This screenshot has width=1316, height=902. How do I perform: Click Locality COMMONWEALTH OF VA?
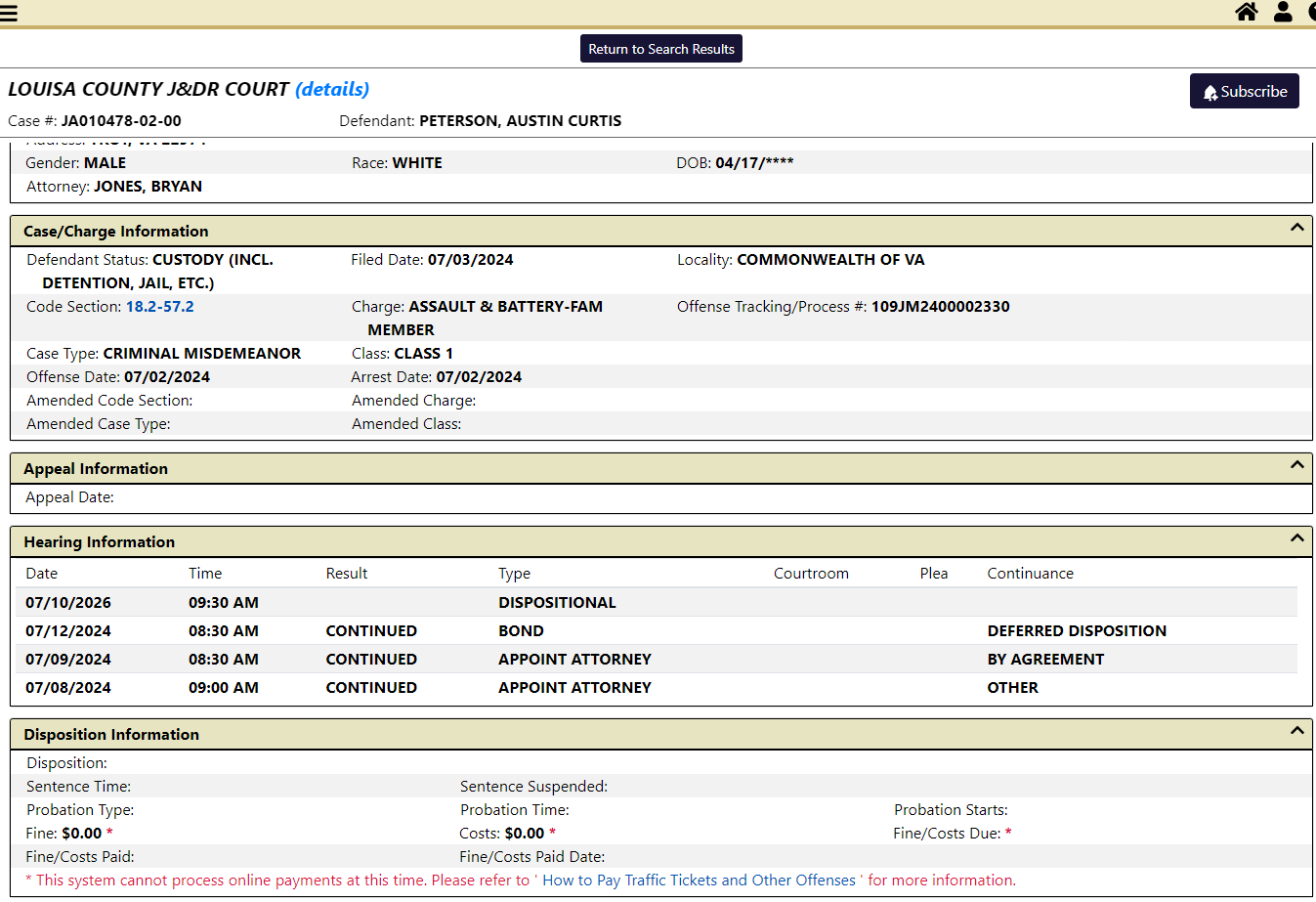tap(830, 260)
